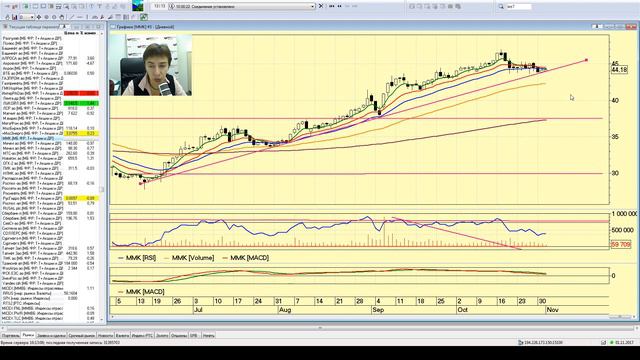
Task: Select the MMK [RSI] legend entry
Action: (137, 258)
